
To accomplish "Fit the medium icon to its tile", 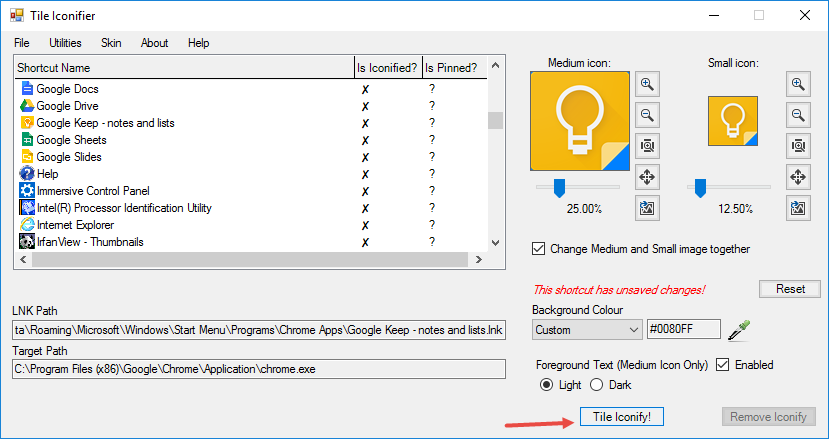I will pyautogui.click(x=647, y=146).
